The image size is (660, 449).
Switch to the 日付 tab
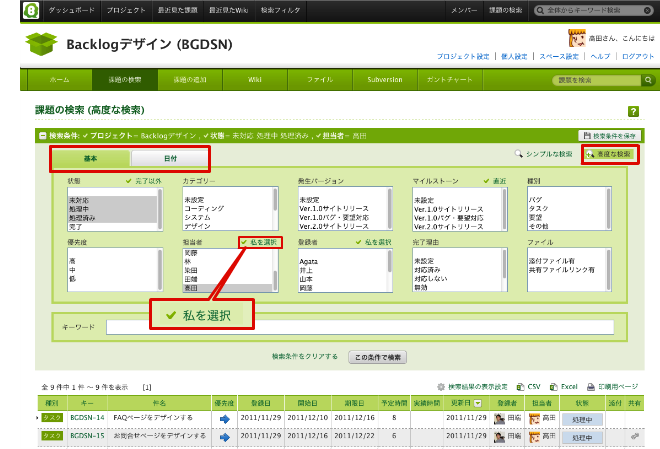pyautogui.click(x=170, y=159)
